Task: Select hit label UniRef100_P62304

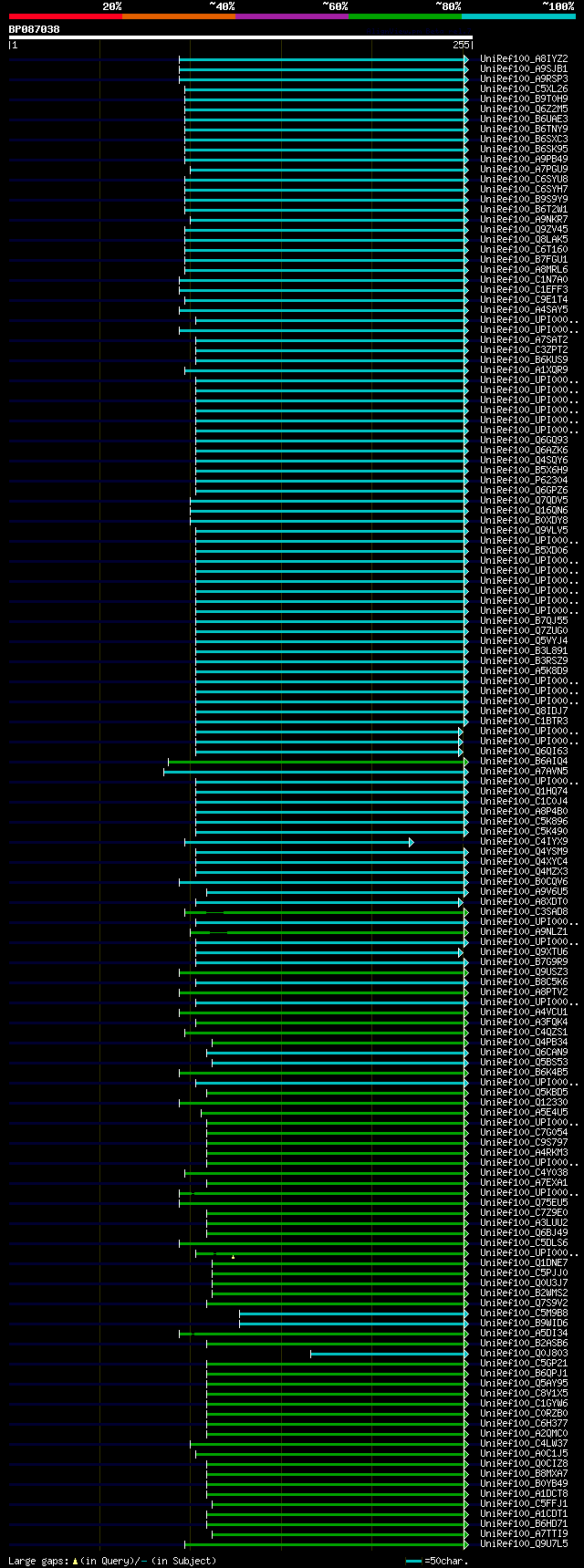Action: [x=524, y=481]
